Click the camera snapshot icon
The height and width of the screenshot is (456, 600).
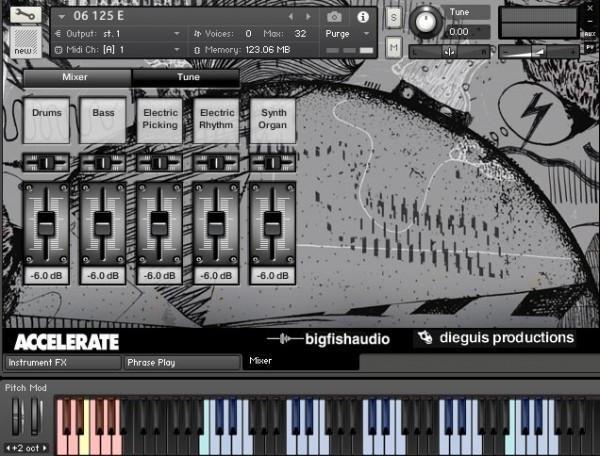[334, 17]
